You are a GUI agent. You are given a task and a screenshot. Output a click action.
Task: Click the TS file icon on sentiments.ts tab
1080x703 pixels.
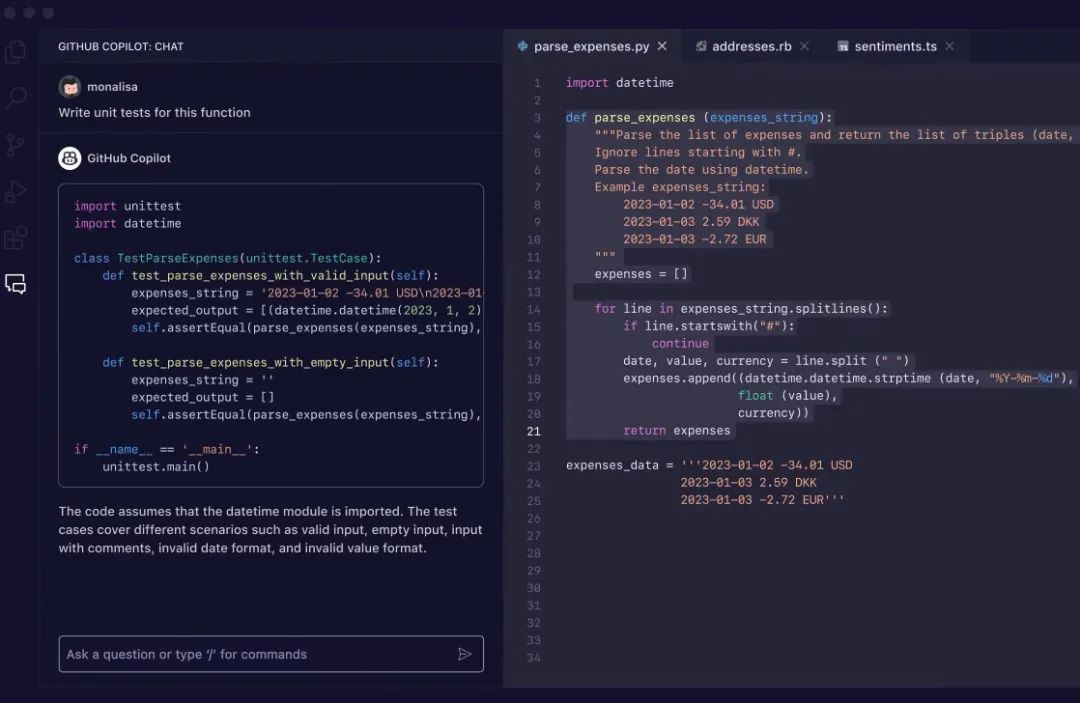(842, 46)
